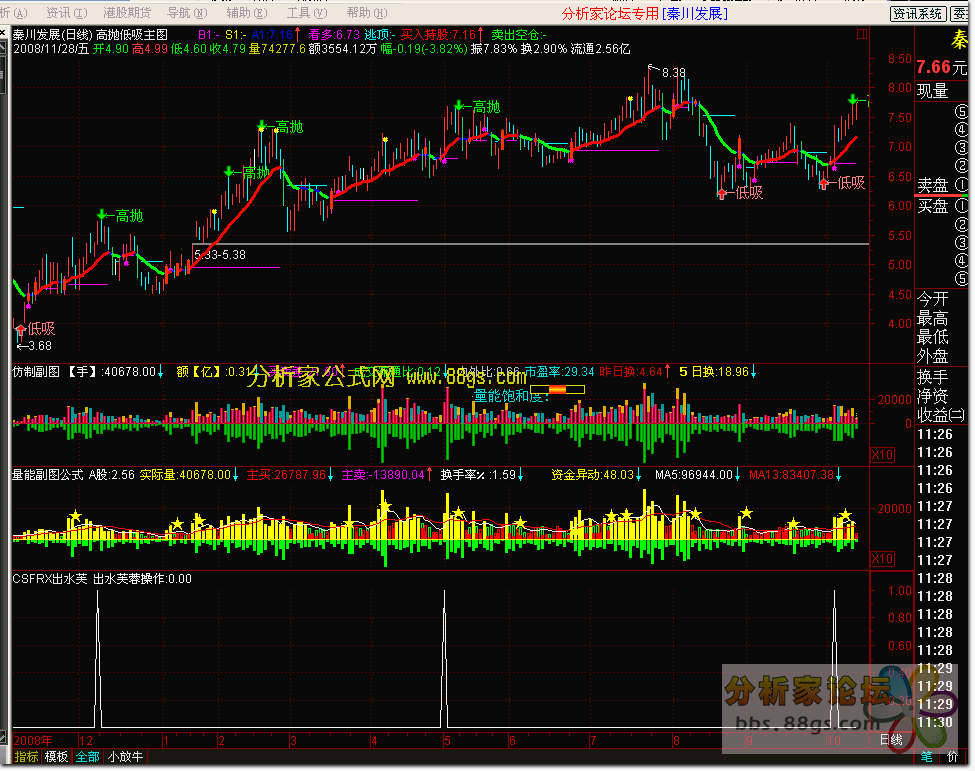Click the buy level ① circled number
This screenshot has width=975, height=771.
(x=961, y=205)
